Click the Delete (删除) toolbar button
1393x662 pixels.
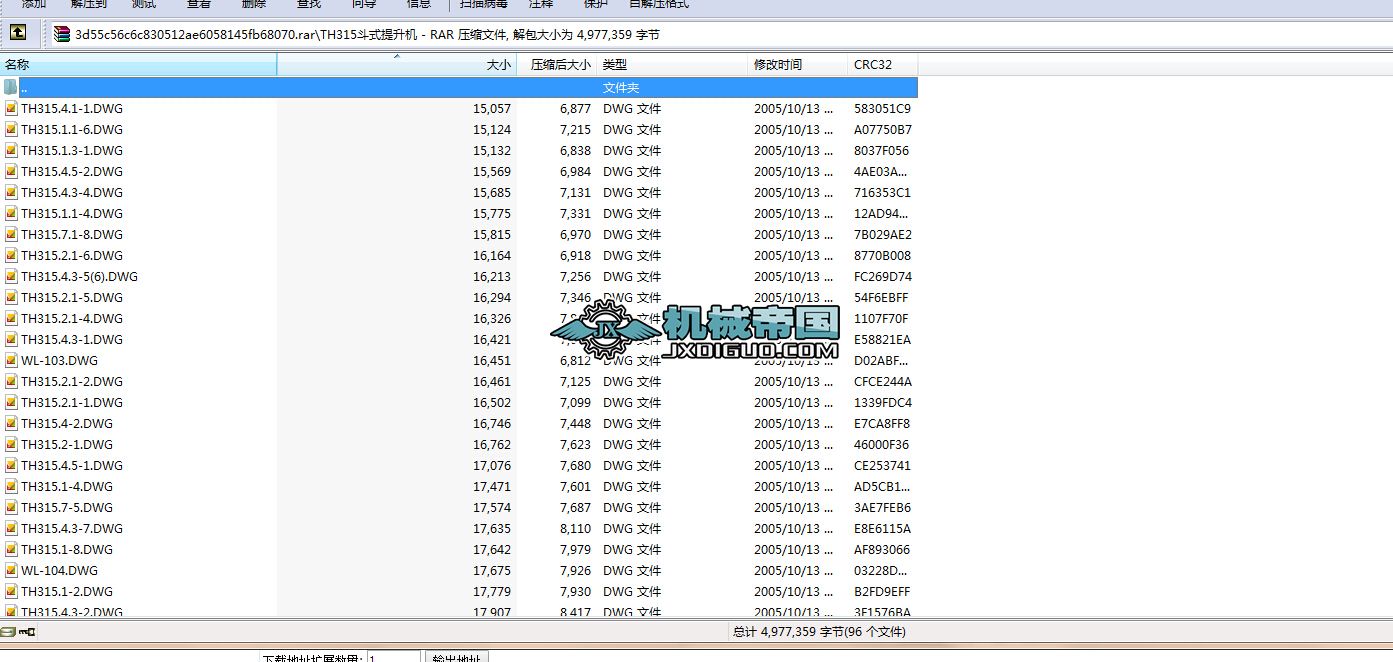pyautogui.click(x=253, y=4)
